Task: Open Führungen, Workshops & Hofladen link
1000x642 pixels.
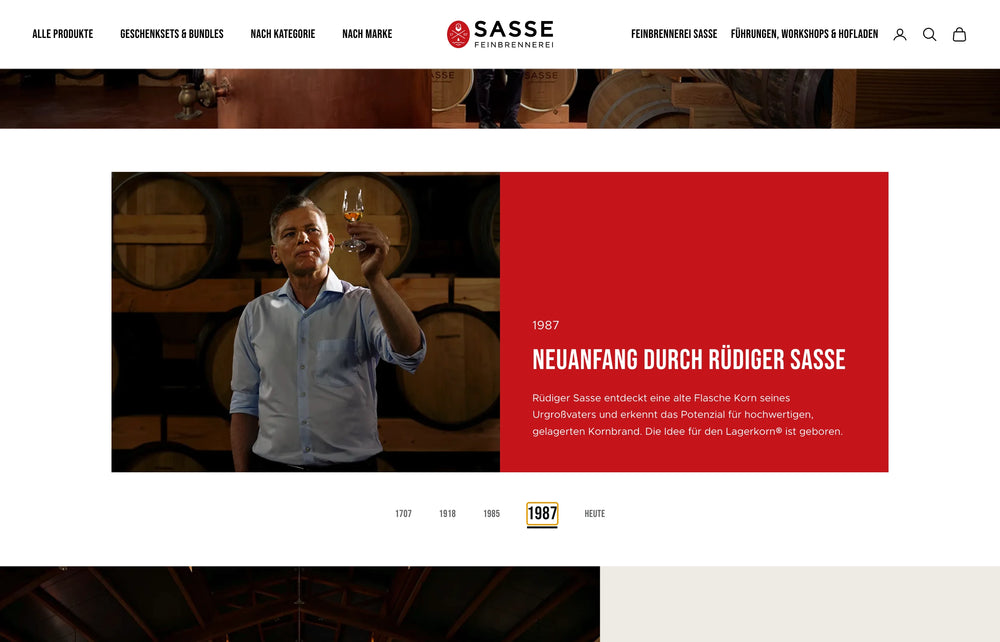Action: click(804, 34)
